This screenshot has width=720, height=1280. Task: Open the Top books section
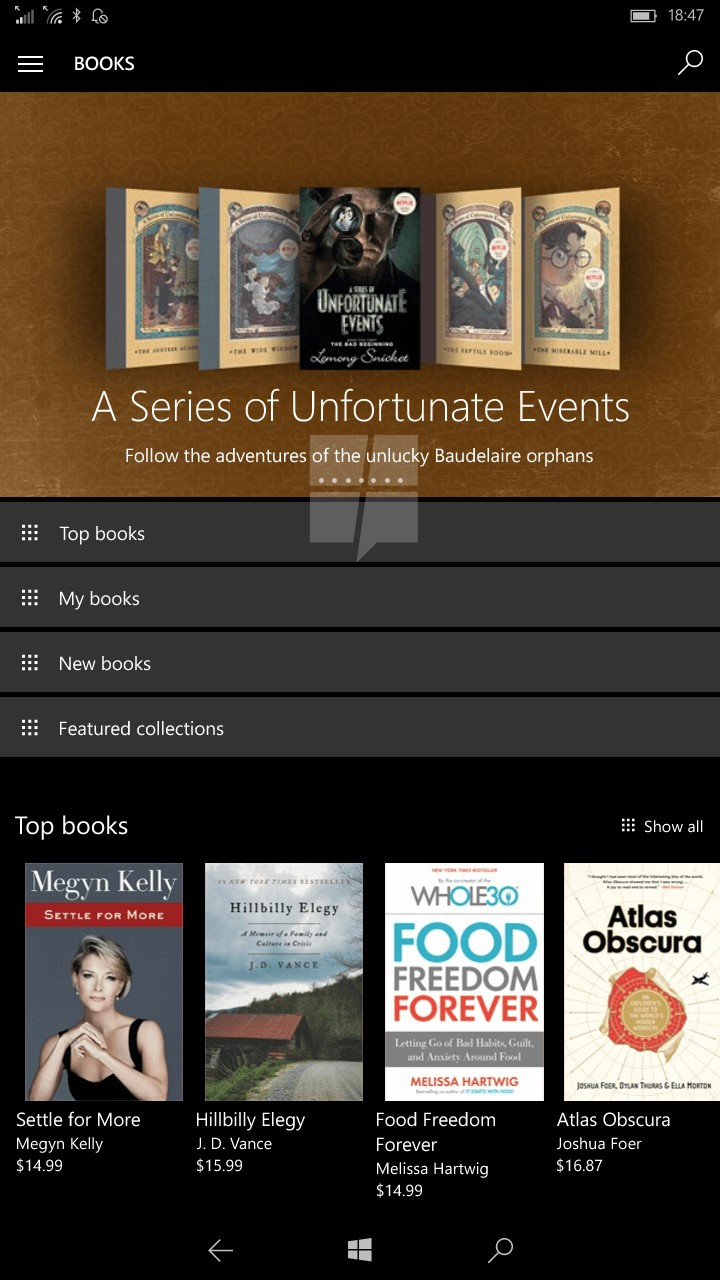click(360, 533)
